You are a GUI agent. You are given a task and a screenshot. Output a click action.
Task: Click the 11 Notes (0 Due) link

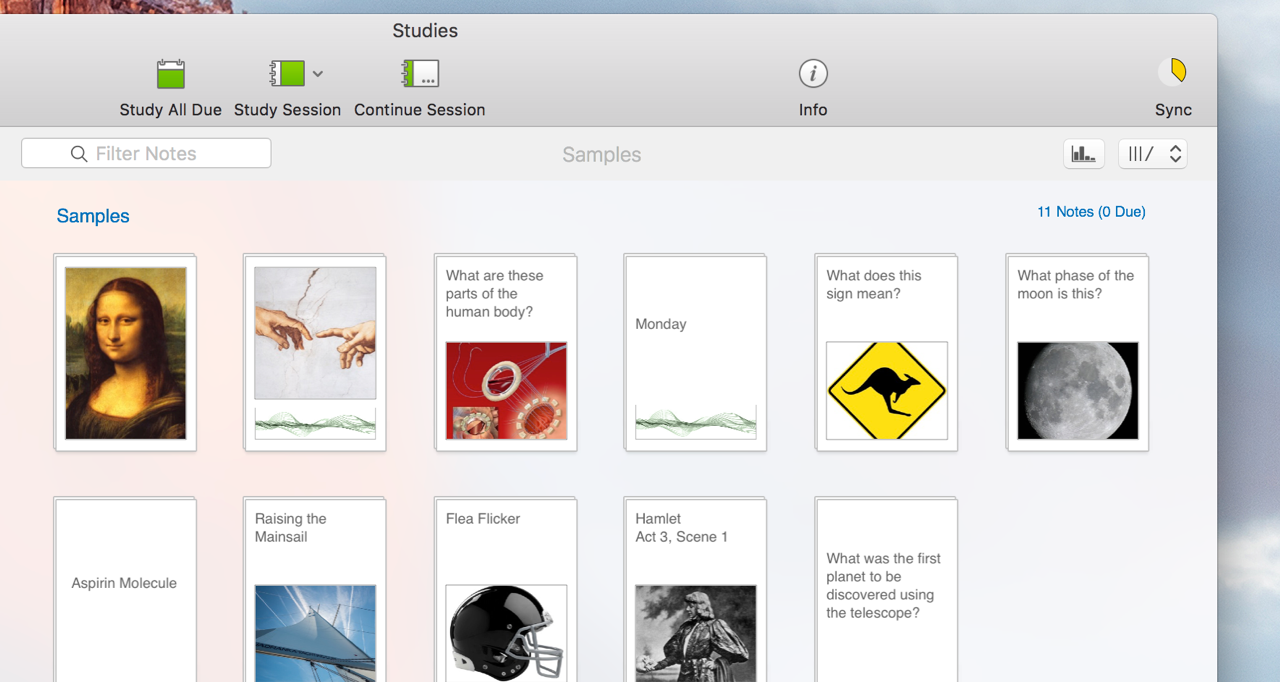point(1091,212)
